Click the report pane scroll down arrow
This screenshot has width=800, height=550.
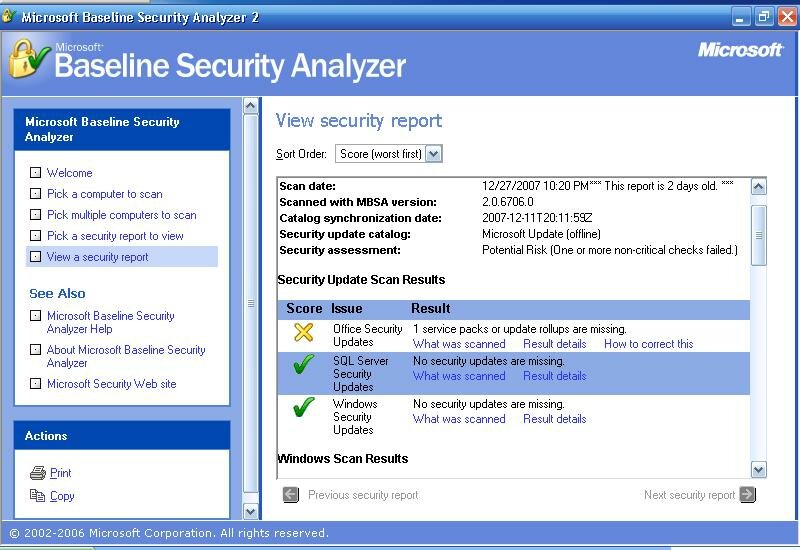click(759, 469)
